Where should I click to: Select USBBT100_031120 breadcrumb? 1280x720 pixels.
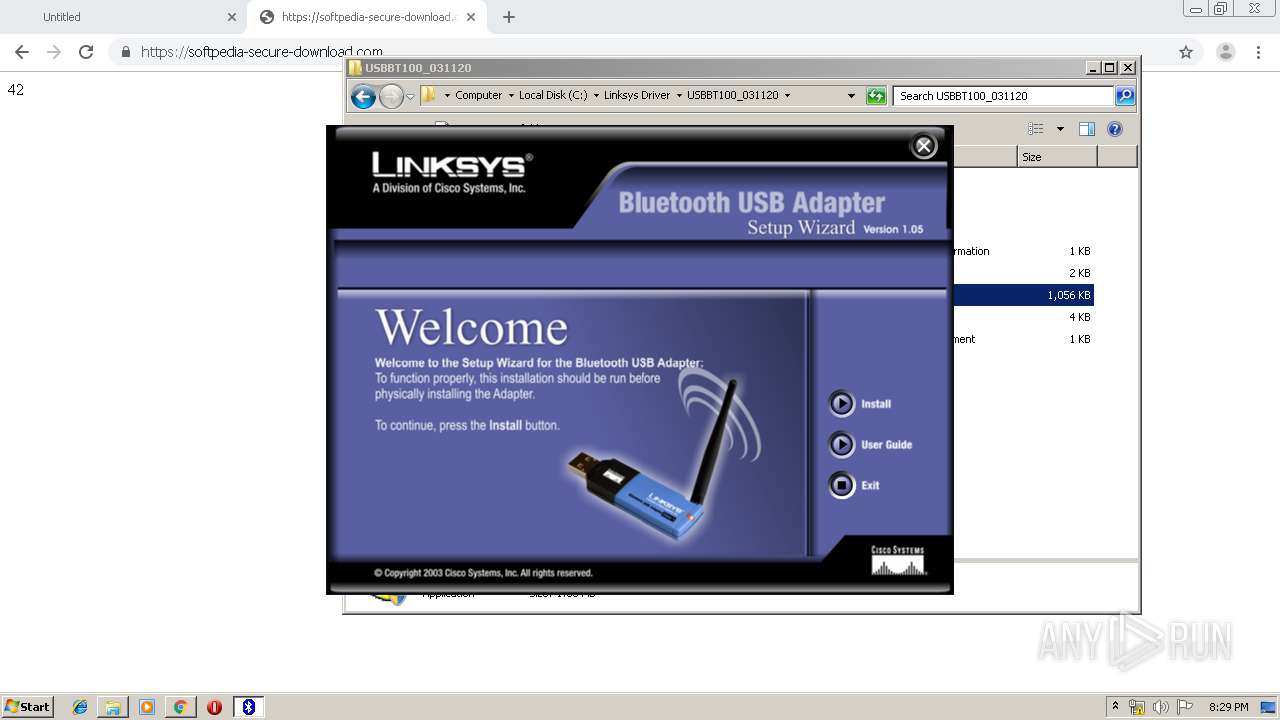coord(732,96)
